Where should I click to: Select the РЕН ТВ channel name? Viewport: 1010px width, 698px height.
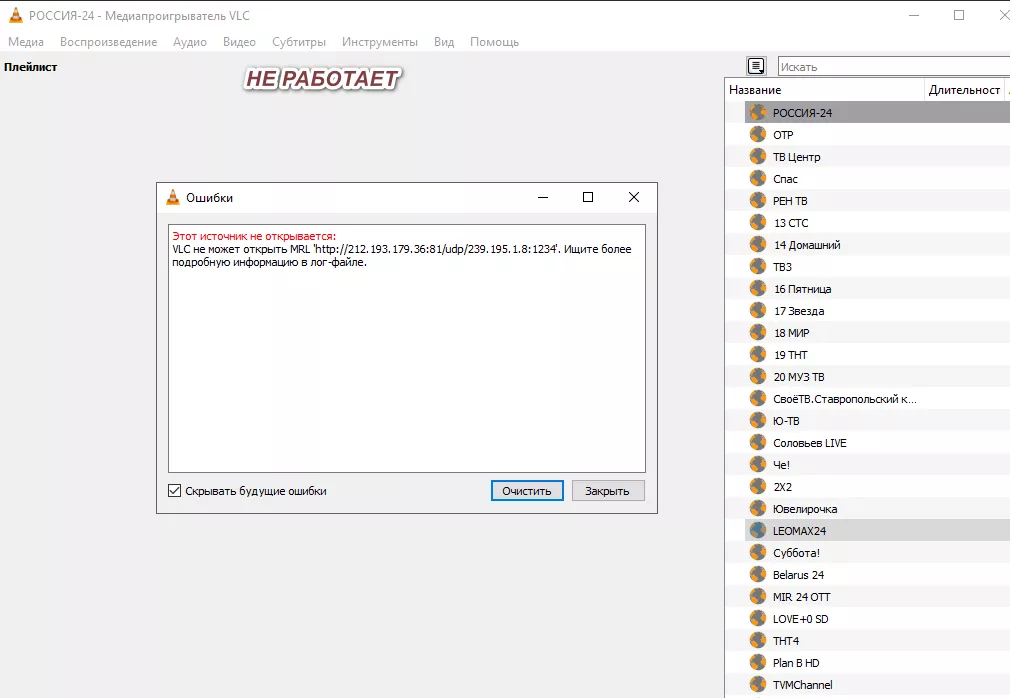click(x=790, y=201)
